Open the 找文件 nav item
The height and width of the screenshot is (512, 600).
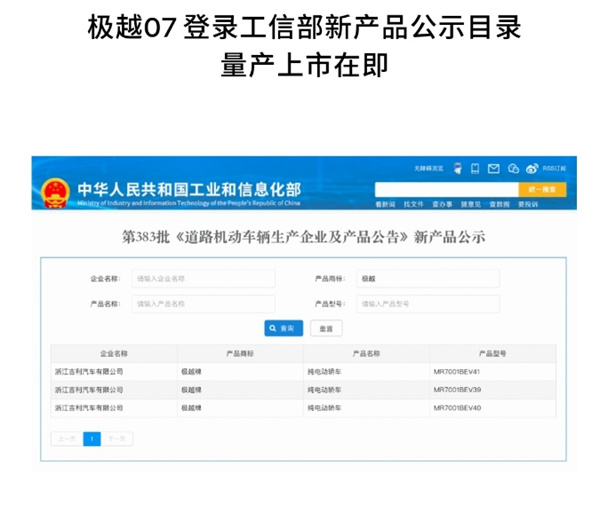click(x=414, y=204)
